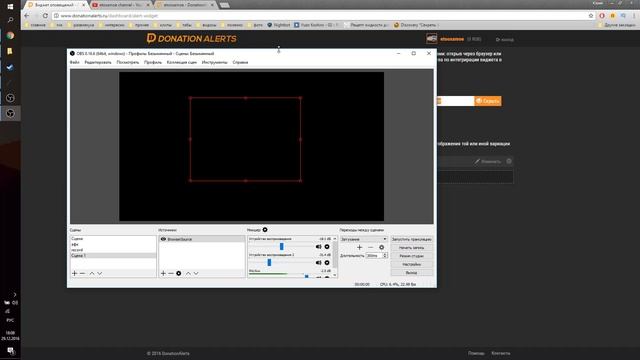
Task: Open the OBS Edit menu
Action: pyautogui.click(x=98, y=62)
